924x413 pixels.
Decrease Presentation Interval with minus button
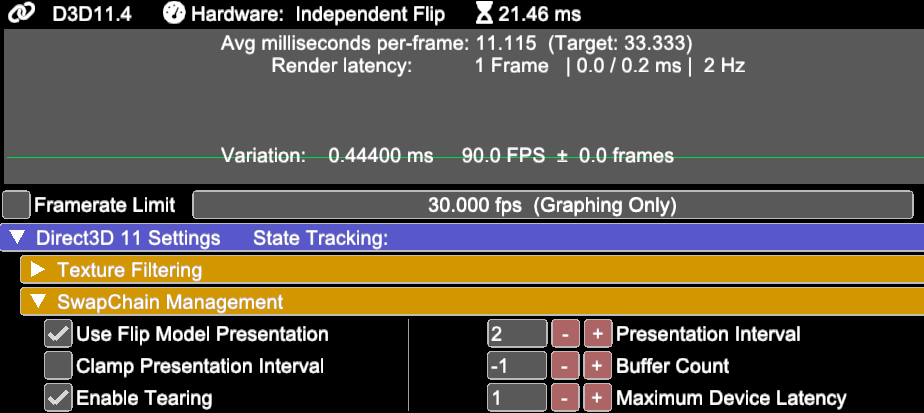pos(565,334)
